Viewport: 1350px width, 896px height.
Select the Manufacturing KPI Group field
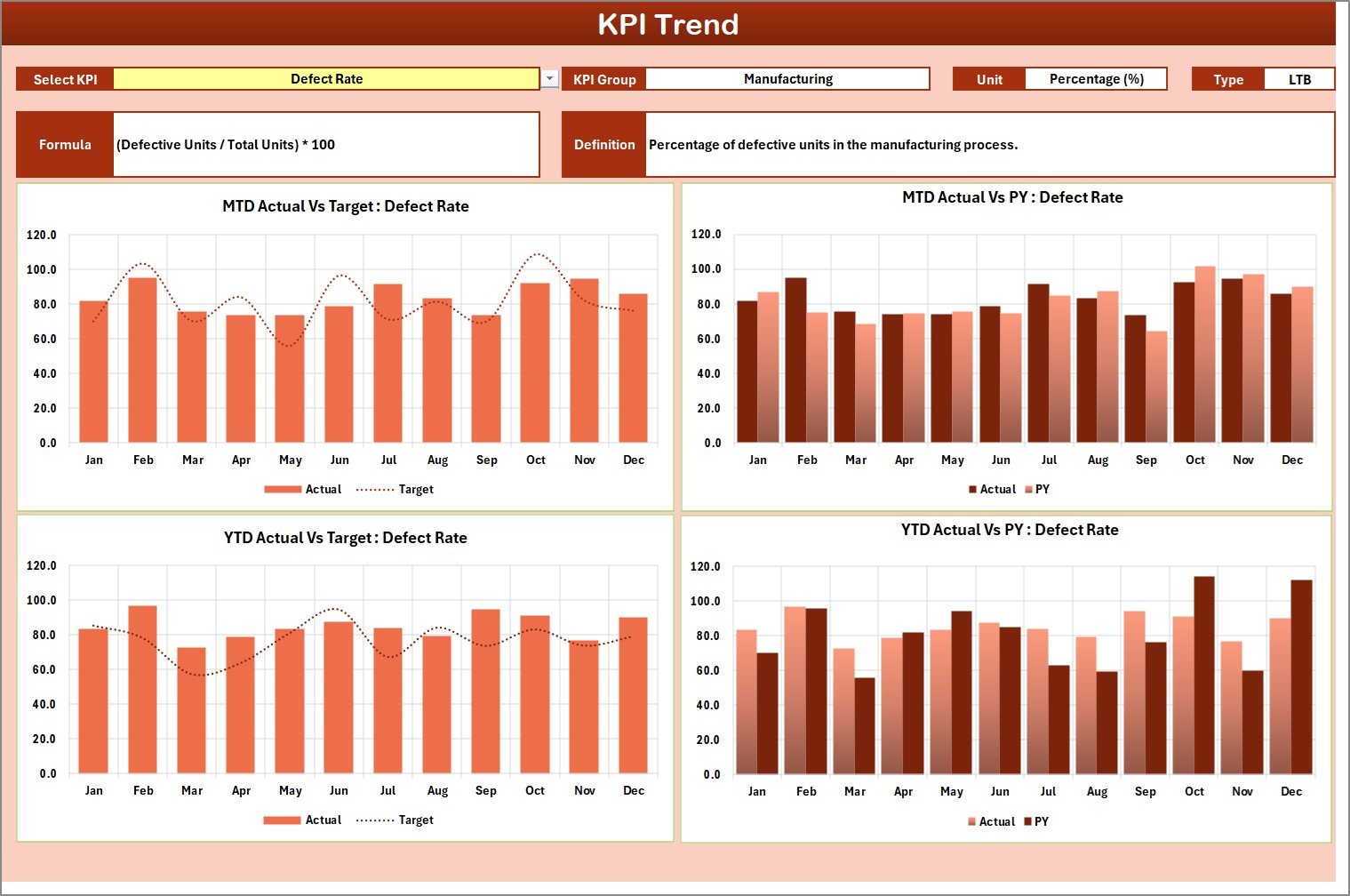point(787,79)
